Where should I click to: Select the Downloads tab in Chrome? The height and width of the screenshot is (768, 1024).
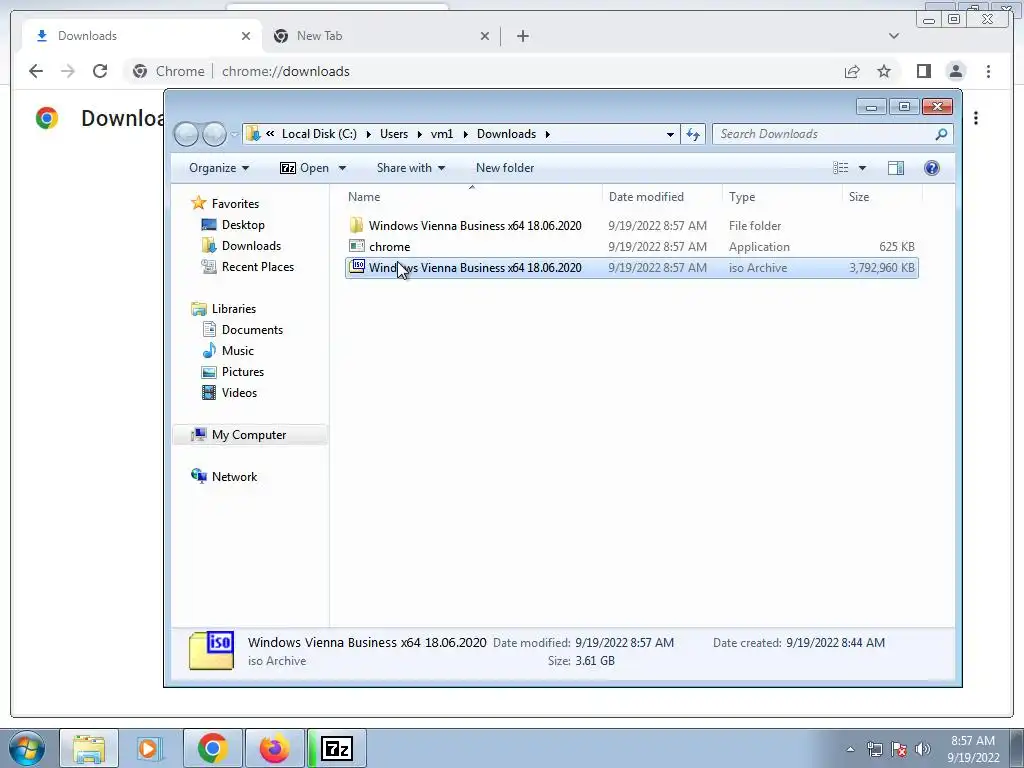click(x=142, y=36)
